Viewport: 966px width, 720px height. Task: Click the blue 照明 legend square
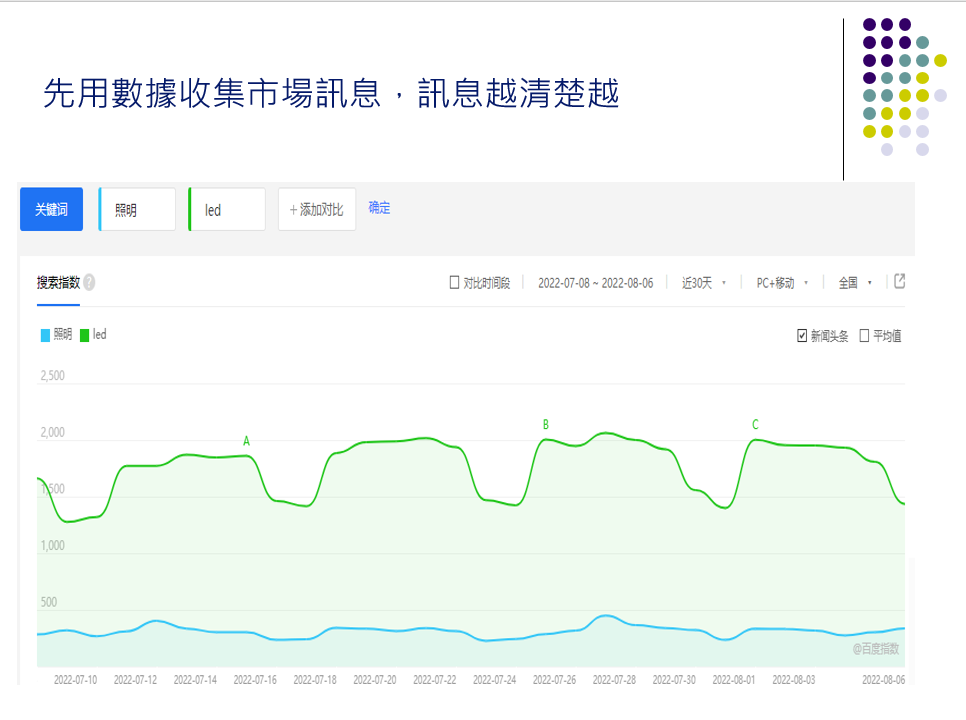point(45,335)
